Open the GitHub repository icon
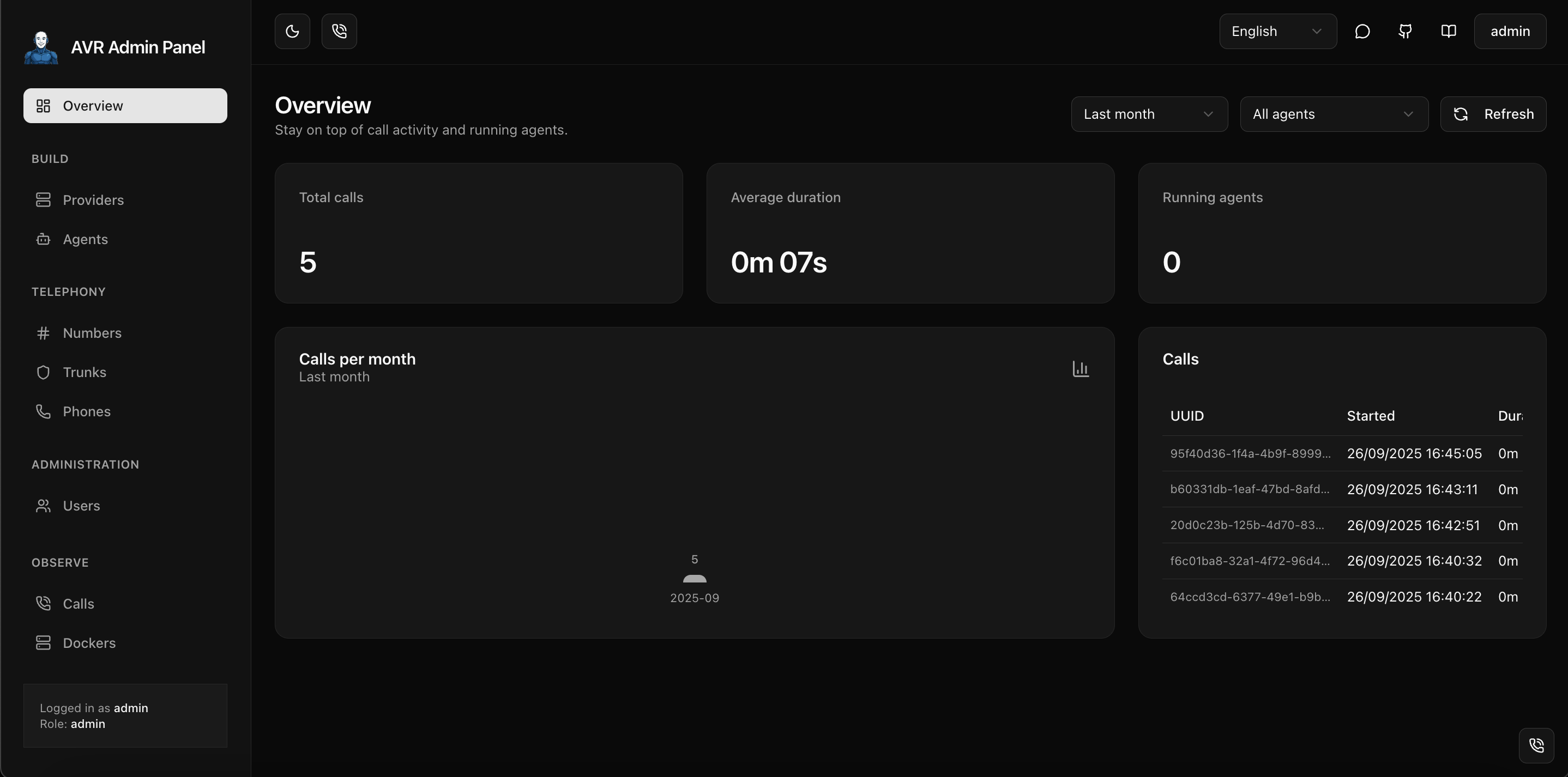 pyautogui.click(x=1405, y=31)
